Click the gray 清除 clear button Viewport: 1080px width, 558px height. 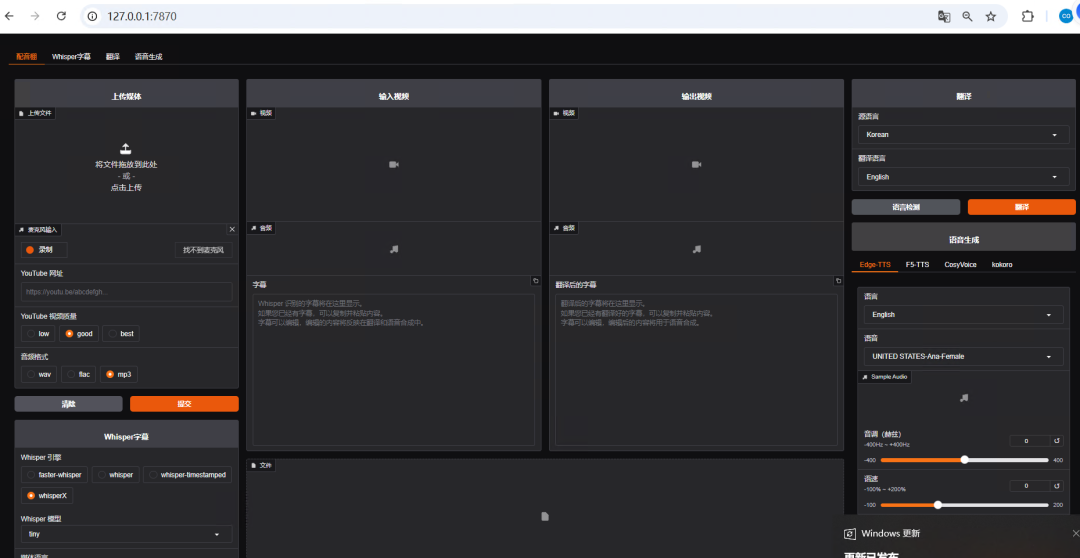68,404
